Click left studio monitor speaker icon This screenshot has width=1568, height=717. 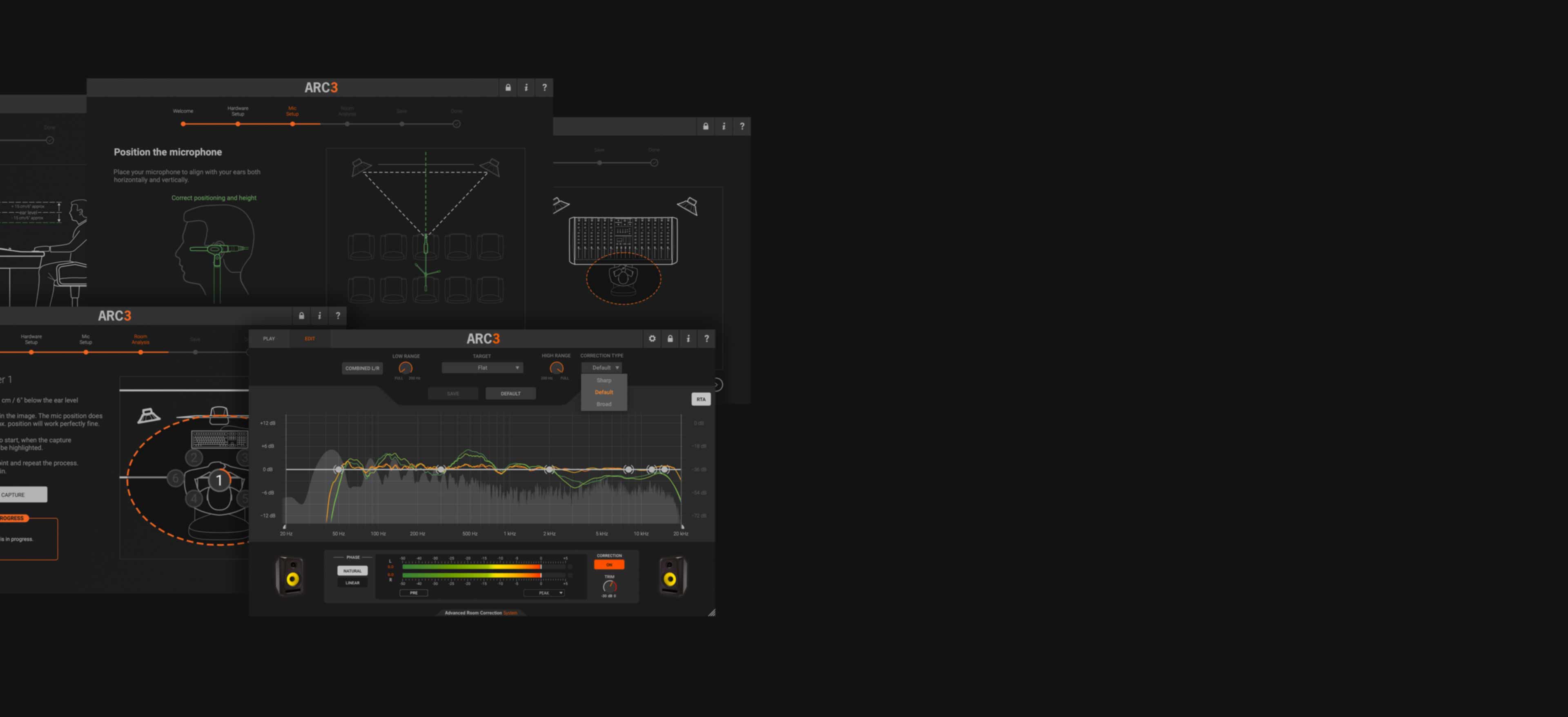[290, 576]
